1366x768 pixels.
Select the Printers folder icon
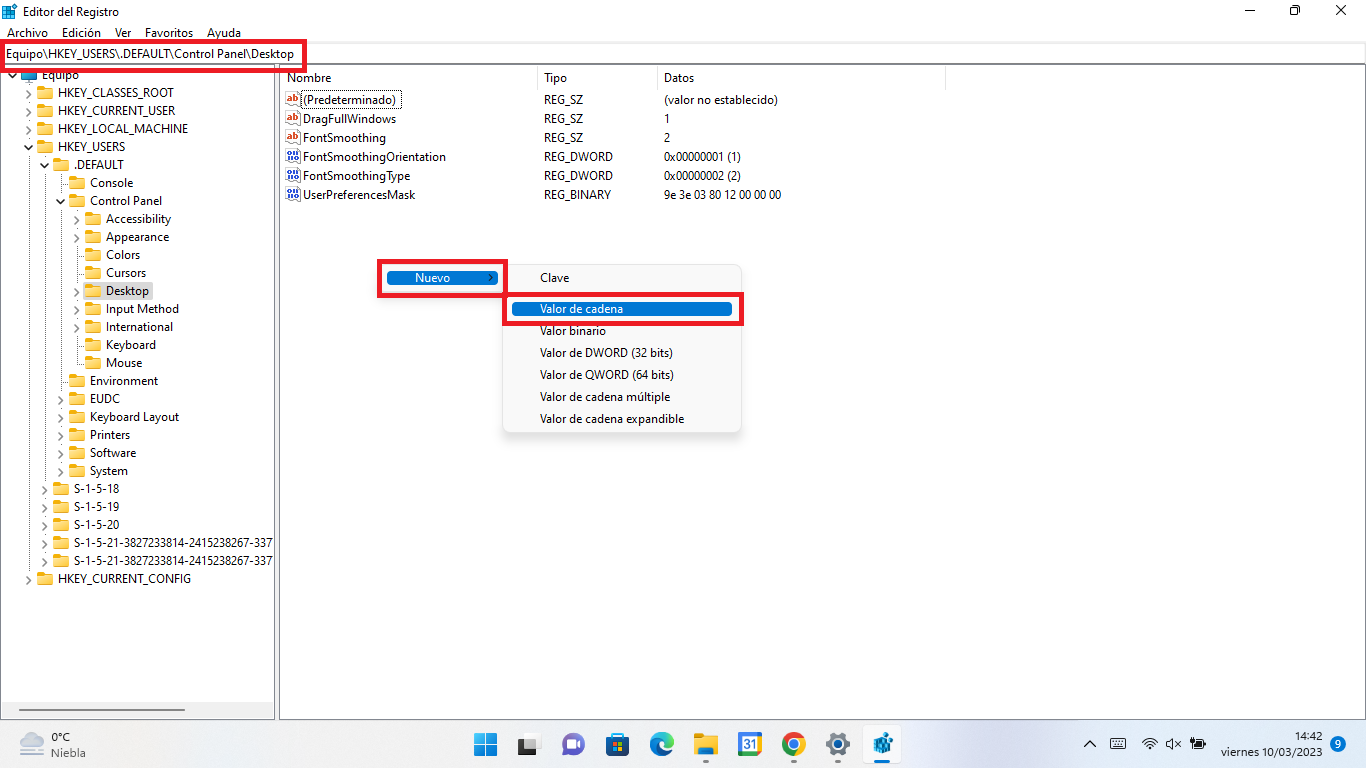pos(77,435)
